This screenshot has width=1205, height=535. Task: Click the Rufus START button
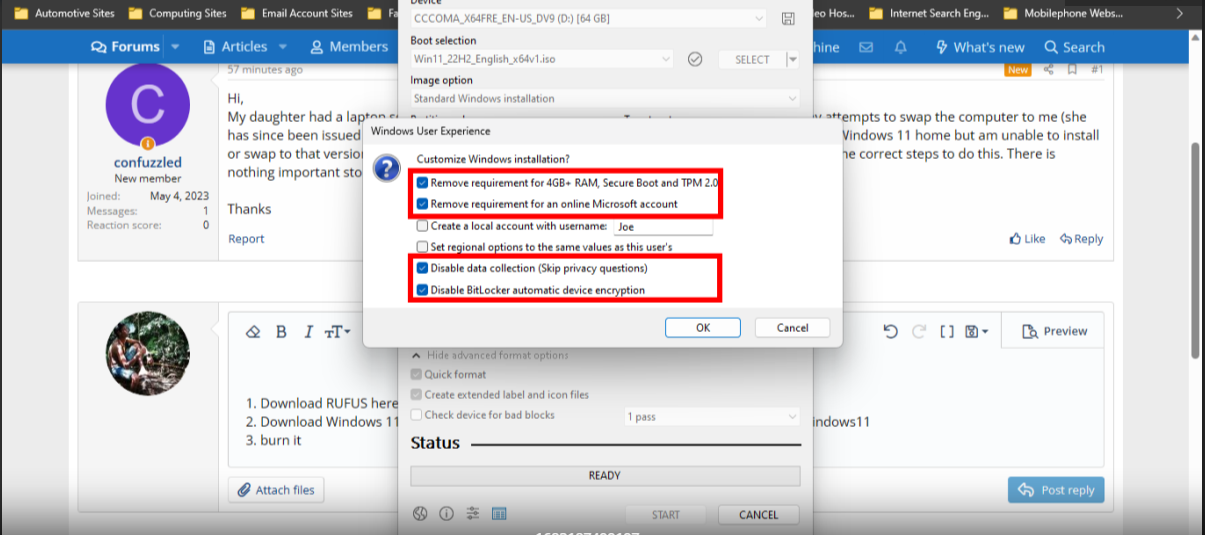[x=665, y=515]
